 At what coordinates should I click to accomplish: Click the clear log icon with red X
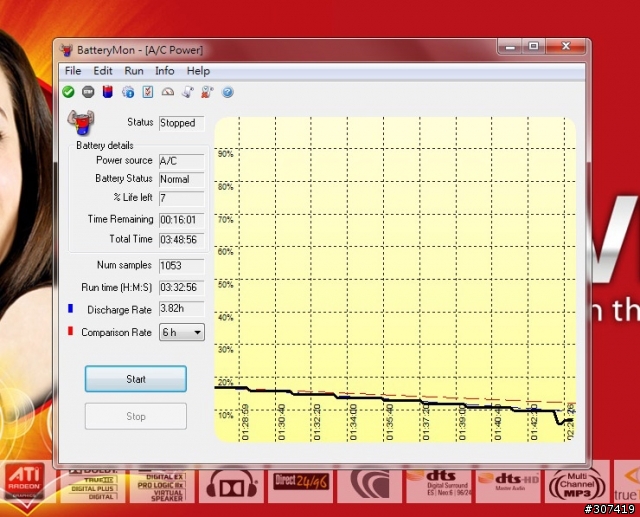[207, 92]
